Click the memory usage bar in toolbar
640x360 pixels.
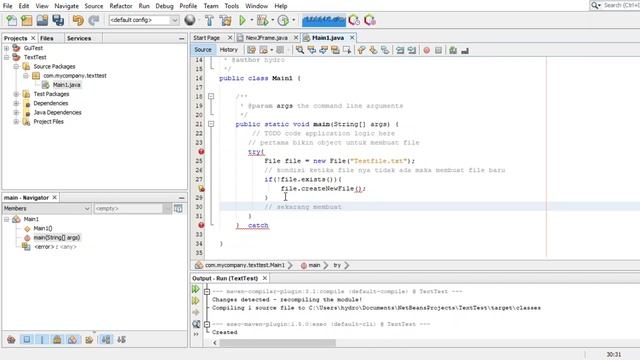[x=324, y=20]
